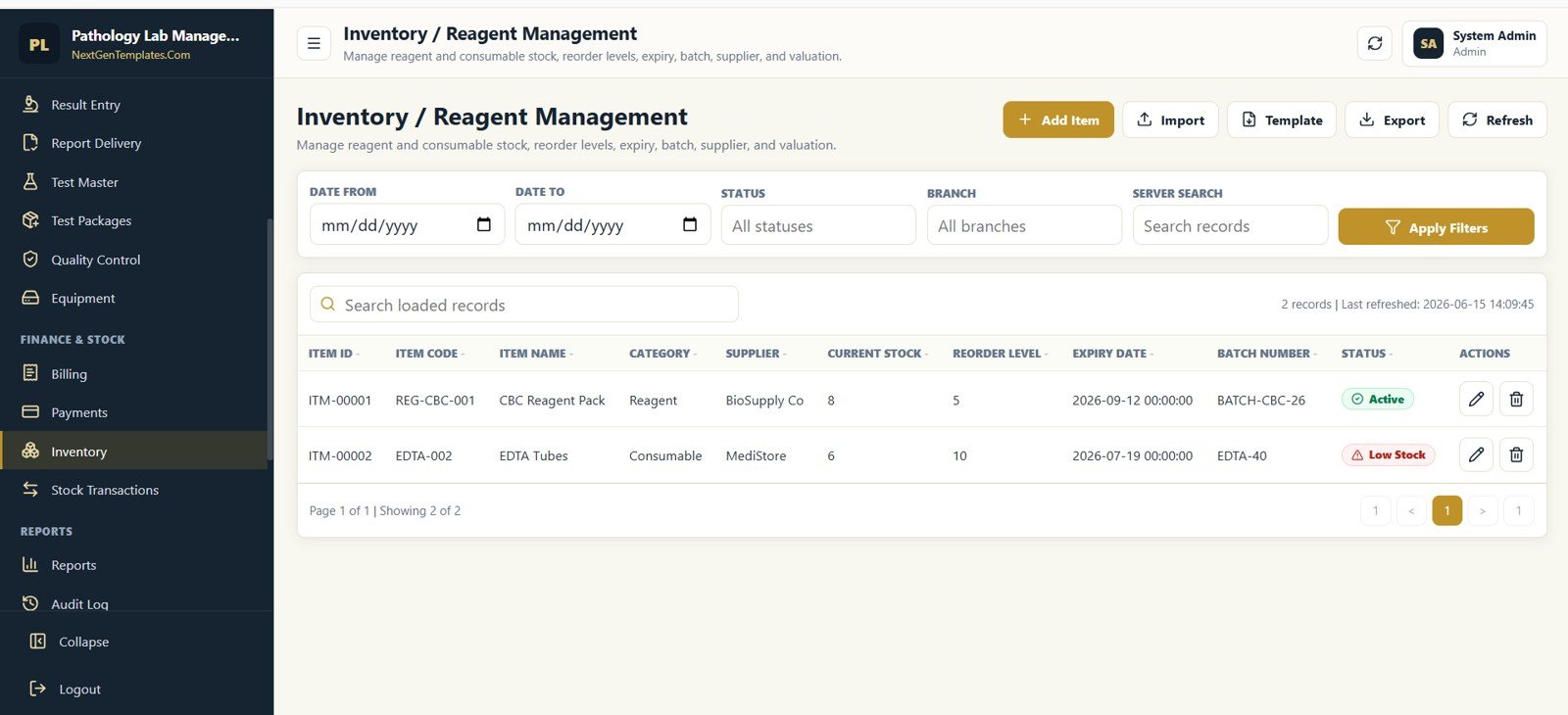1568x715 pixels.
Task: Focus the Date From input field
Action: tap(407, 224)
